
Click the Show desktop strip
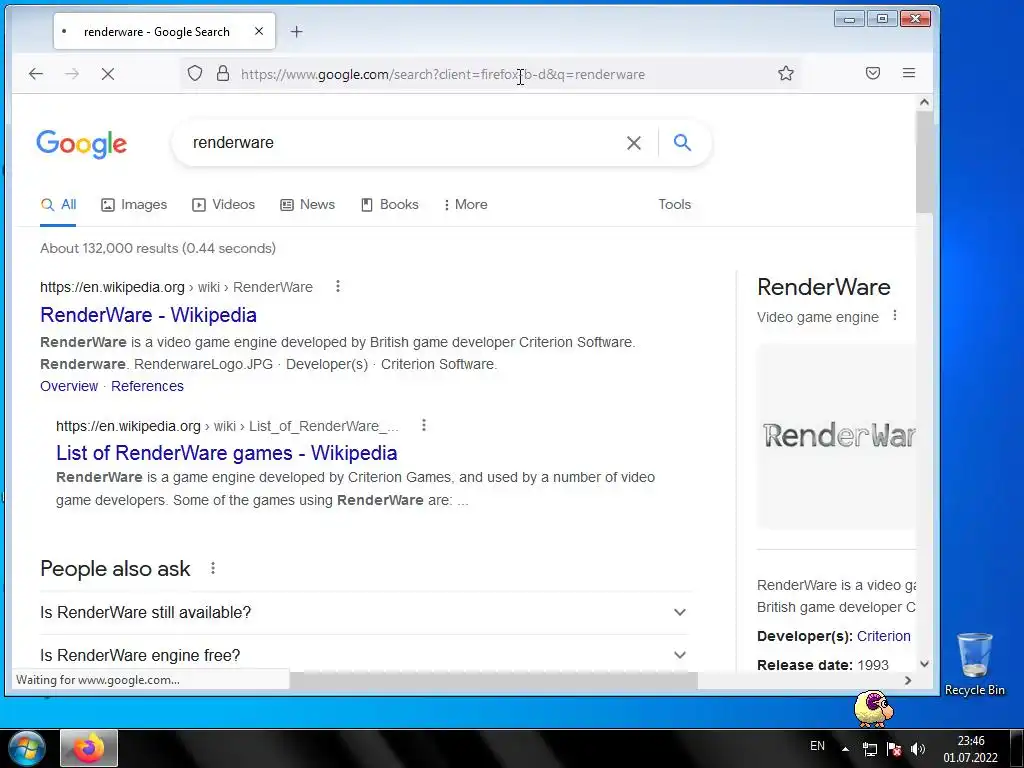(x=1017, y=748)
